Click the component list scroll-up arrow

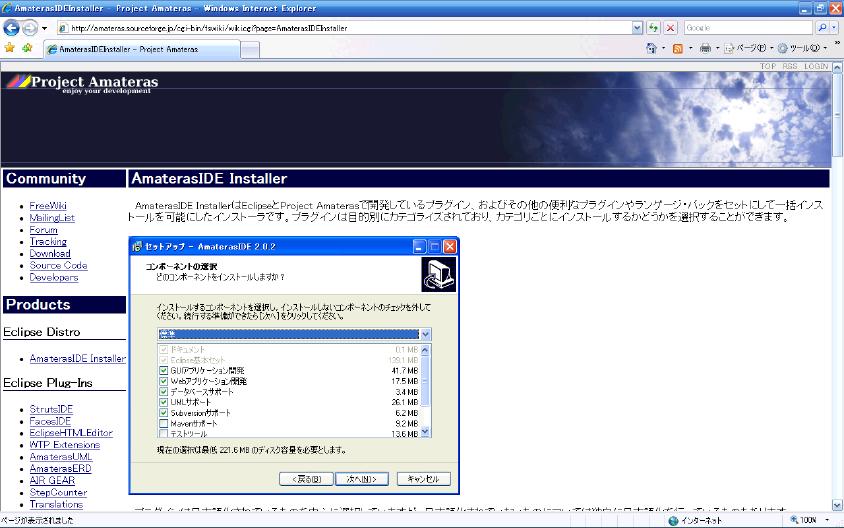coord(425,350)
